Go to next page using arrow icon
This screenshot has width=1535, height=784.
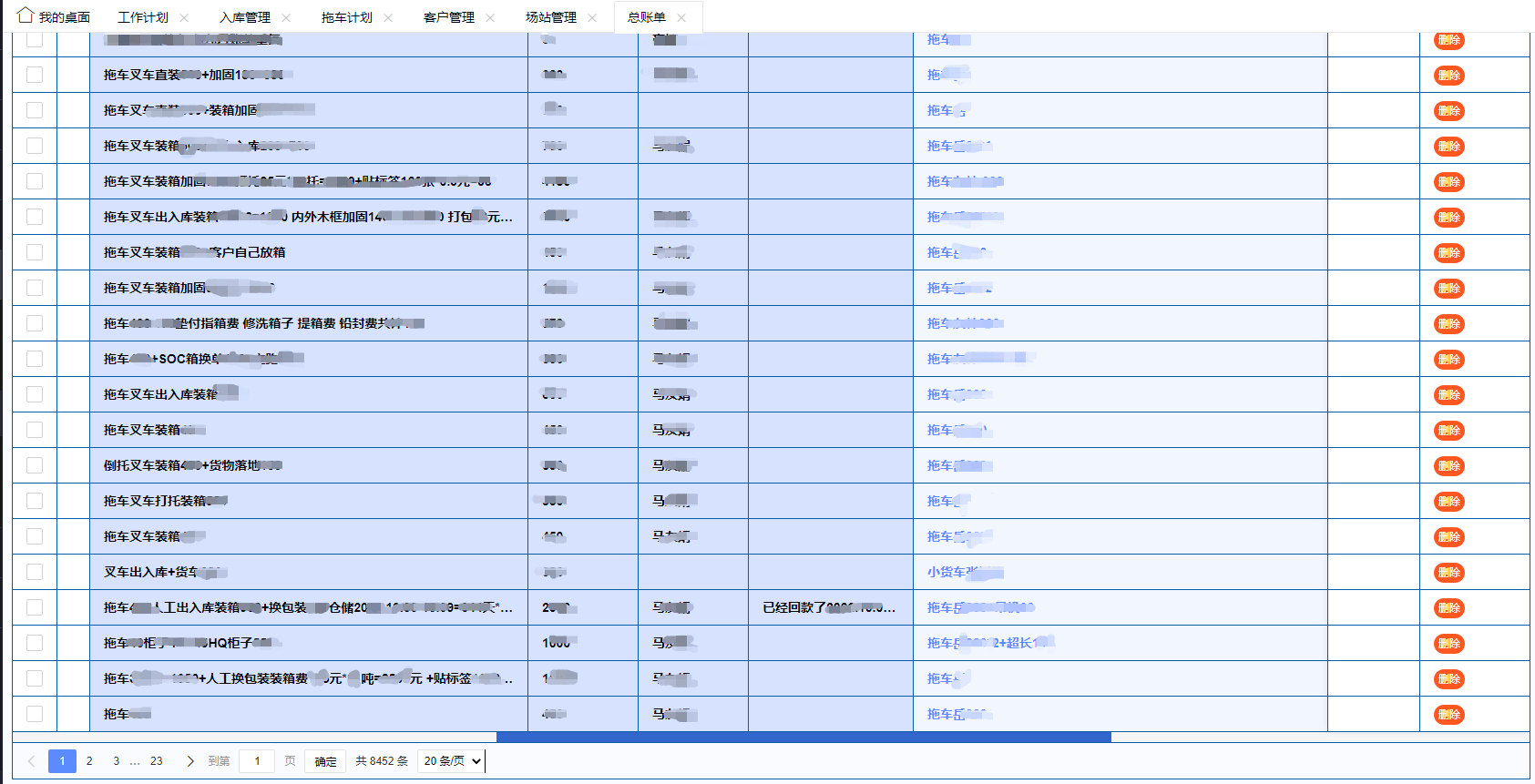point(189,761)
